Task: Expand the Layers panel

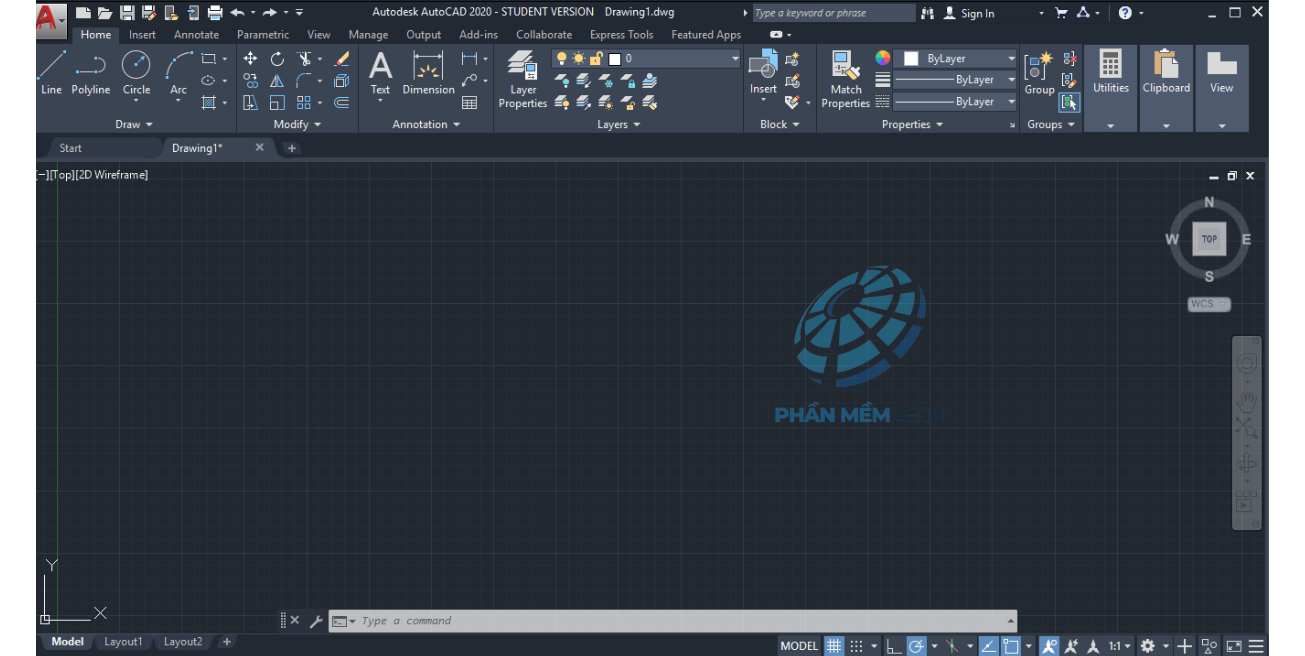Action: (619, 125)
